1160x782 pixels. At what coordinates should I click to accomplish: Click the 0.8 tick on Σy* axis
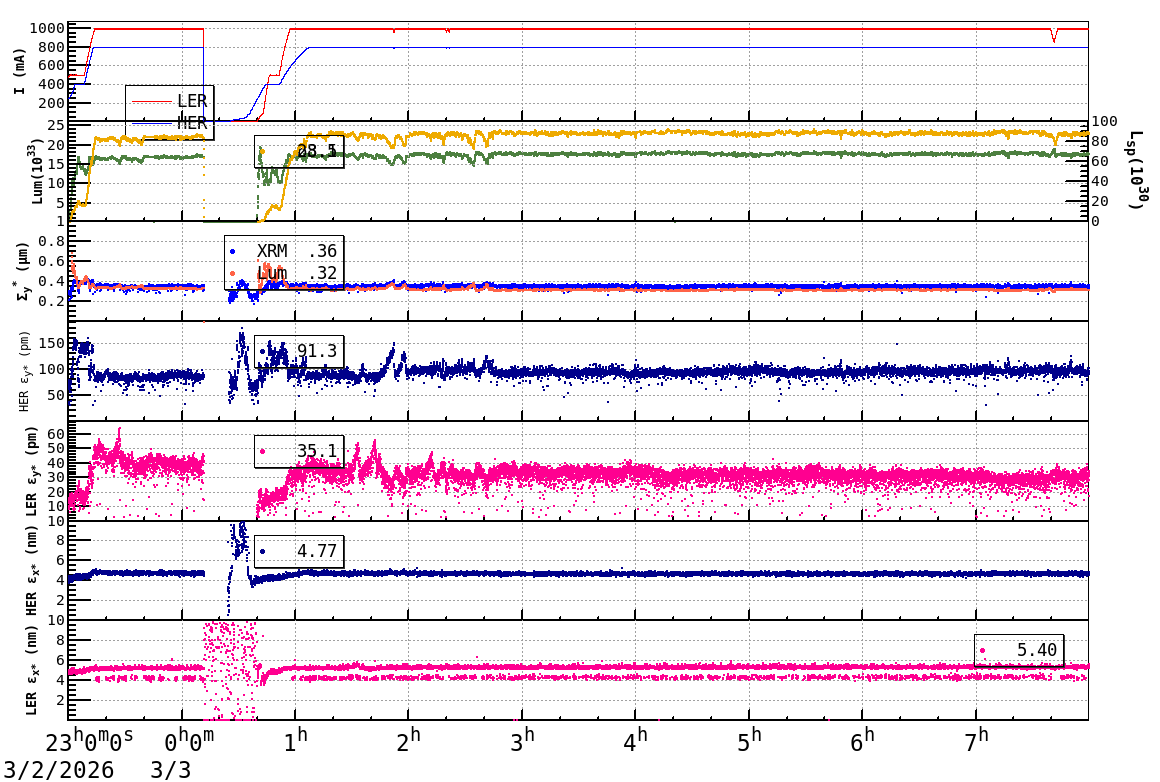(x=52, y=241)
